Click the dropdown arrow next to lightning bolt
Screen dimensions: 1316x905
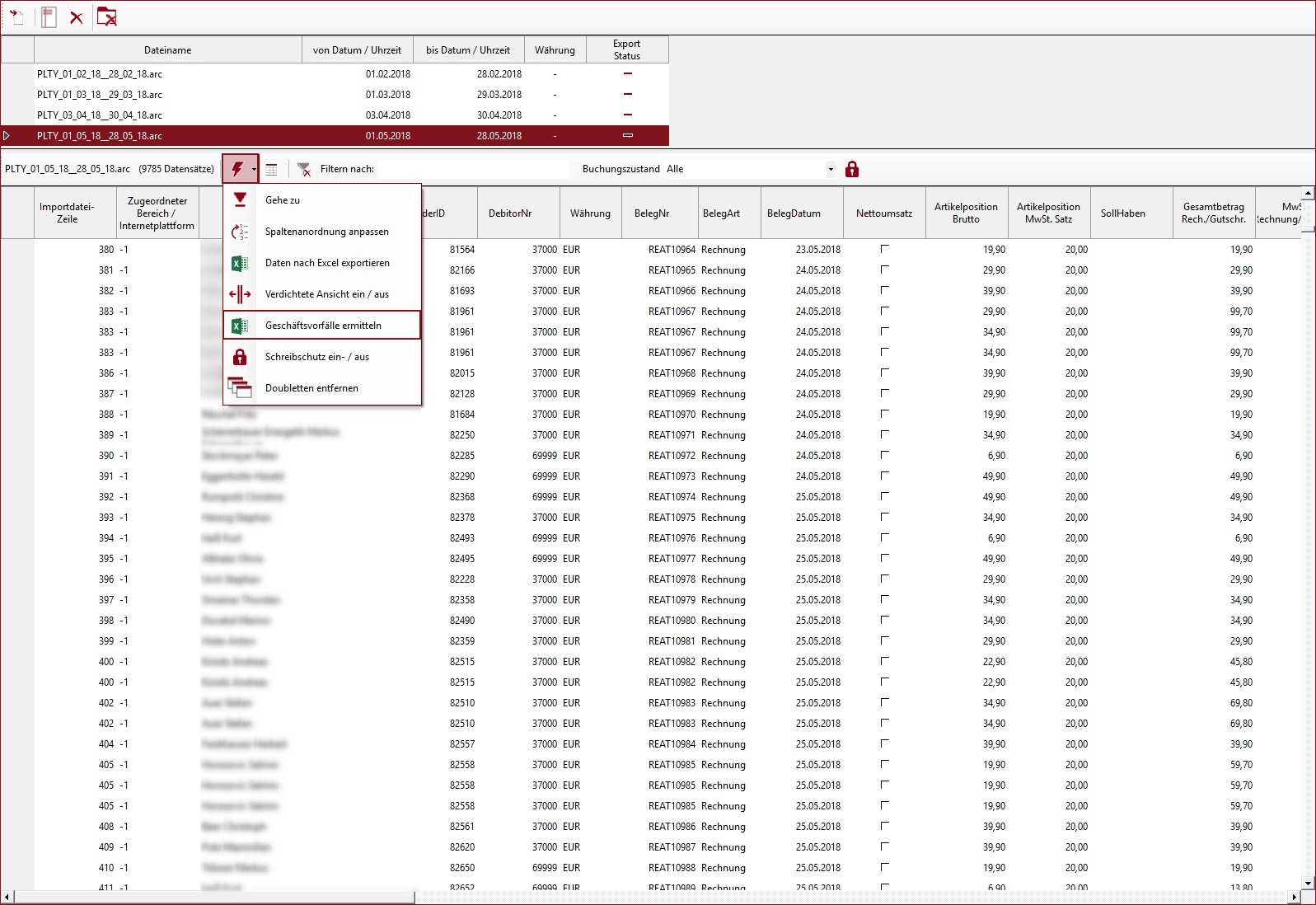[254, 169]
